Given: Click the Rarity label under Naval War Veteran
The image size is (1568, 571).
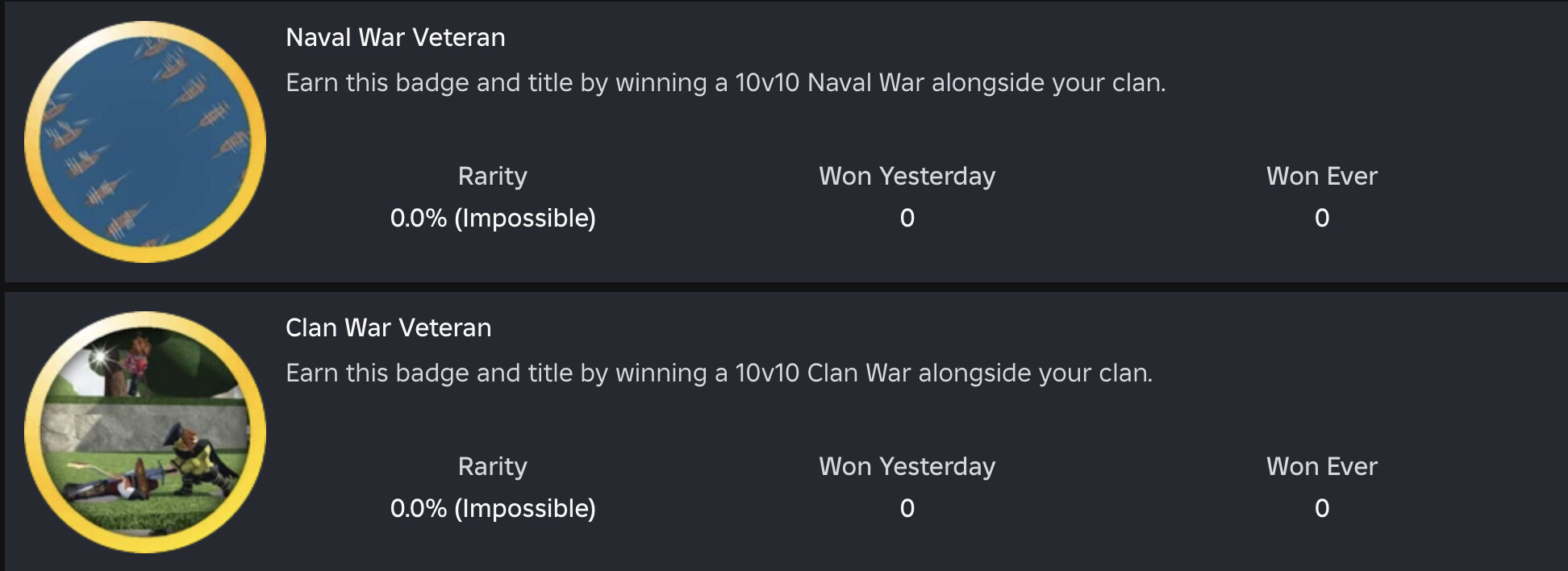Looking at the screenshot, I should [x=492, y=177].
